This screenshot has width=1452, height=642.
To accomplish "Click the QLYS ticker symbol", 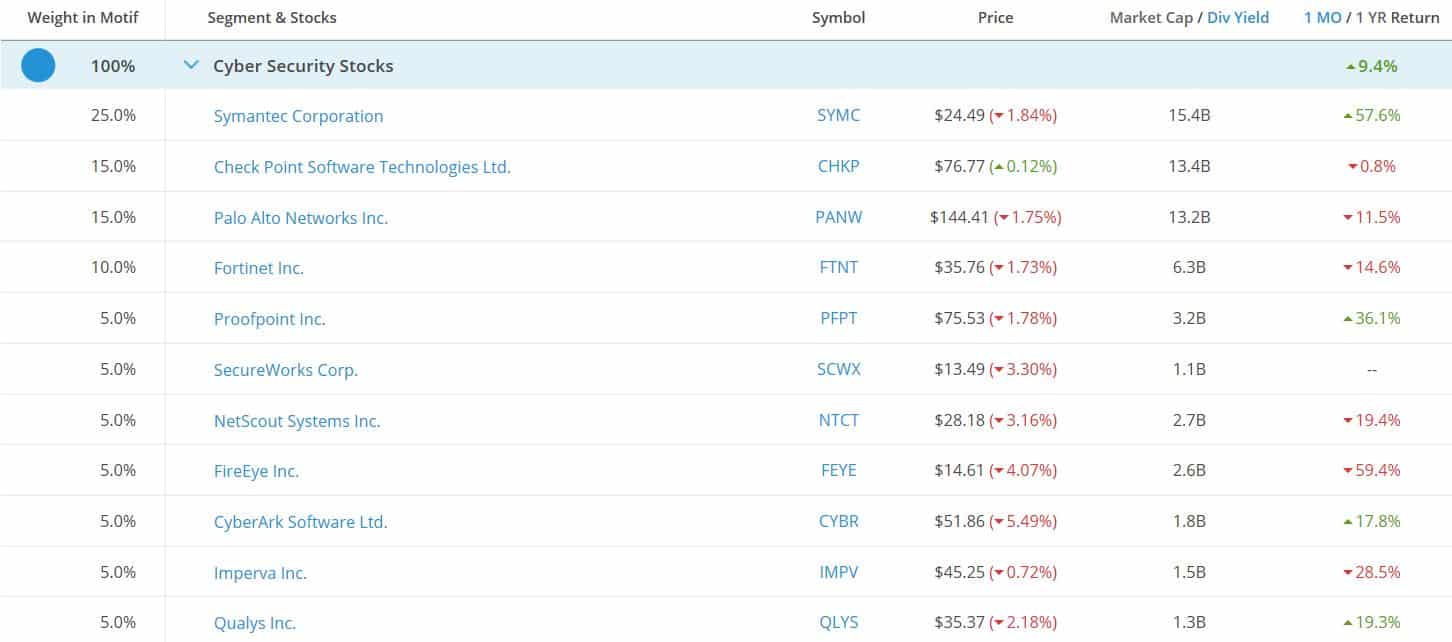I will pyautogui.click(x=838, y=622).
